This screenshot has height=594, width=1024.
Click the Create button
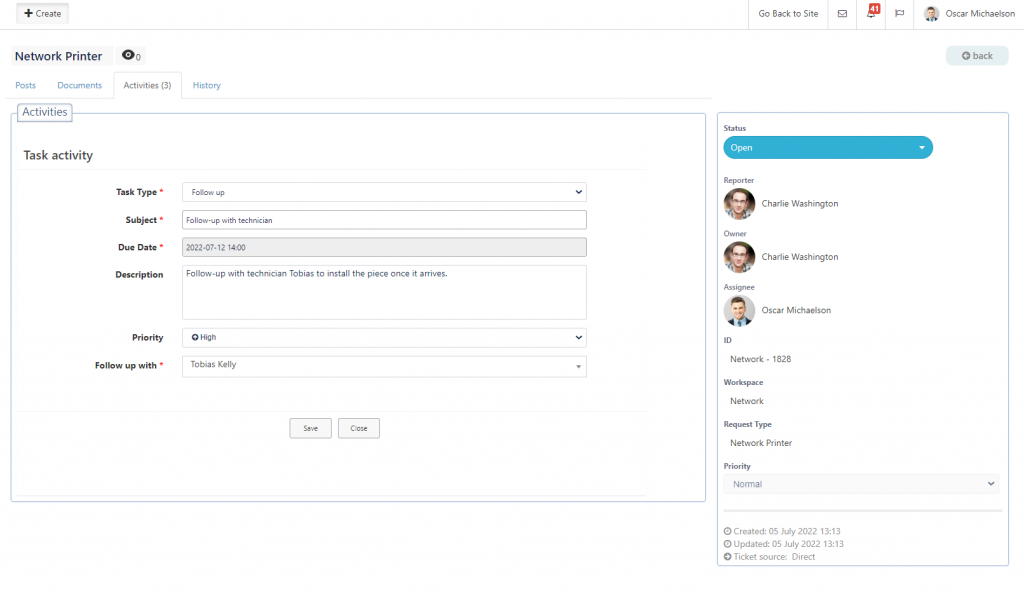[42, 13]
